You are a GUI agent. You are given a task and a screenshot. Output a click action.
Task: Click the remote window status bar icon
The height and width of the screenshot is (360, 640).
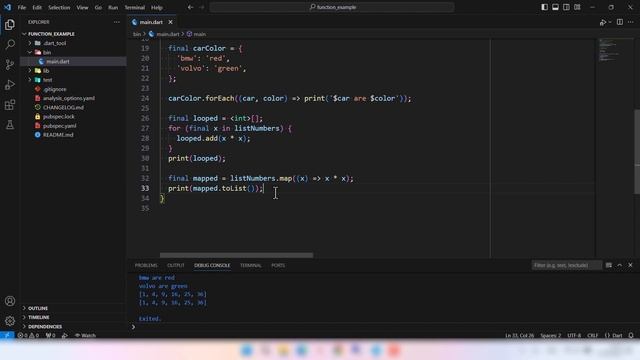[x=7, y=335]
